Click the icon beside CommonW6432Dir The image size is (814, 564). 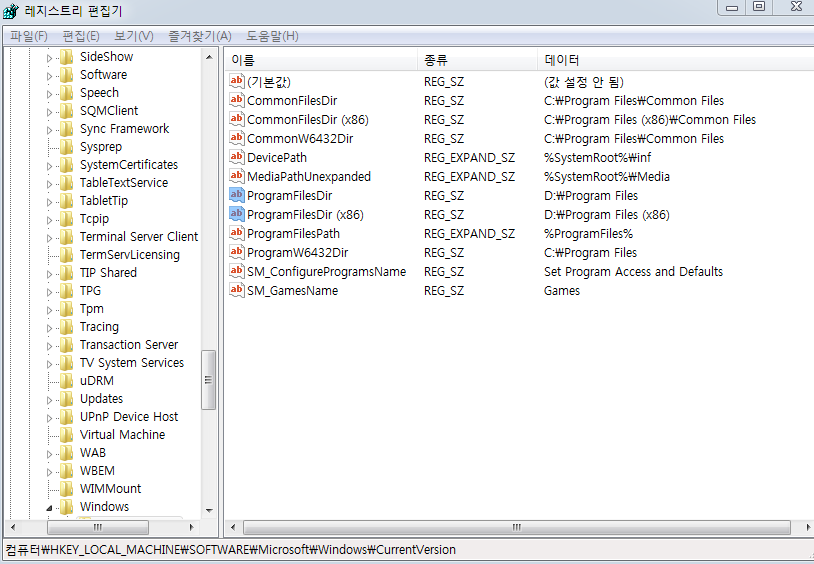(236, 138)
